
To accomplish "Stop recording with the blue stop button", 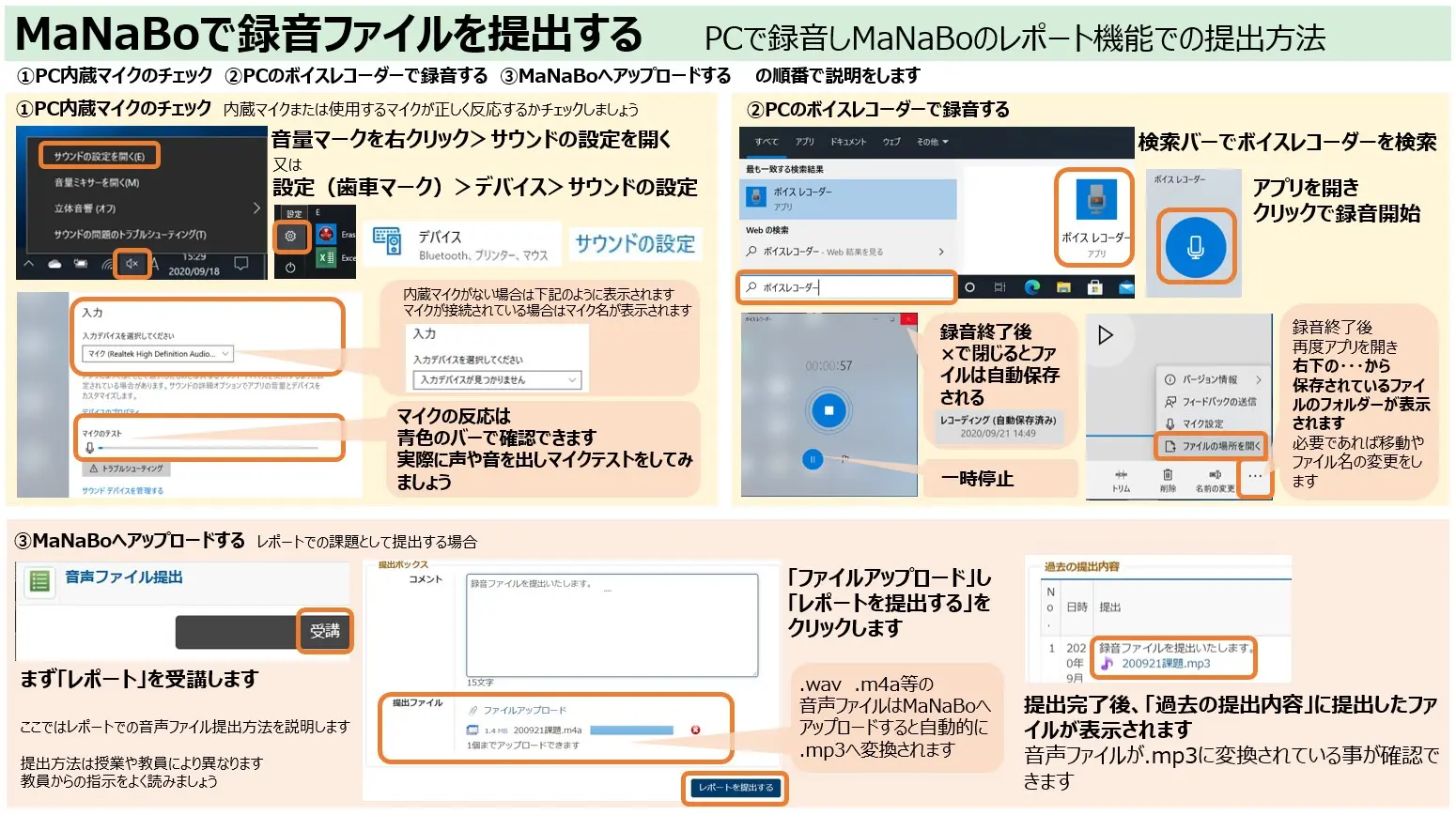I will [829, 410].
